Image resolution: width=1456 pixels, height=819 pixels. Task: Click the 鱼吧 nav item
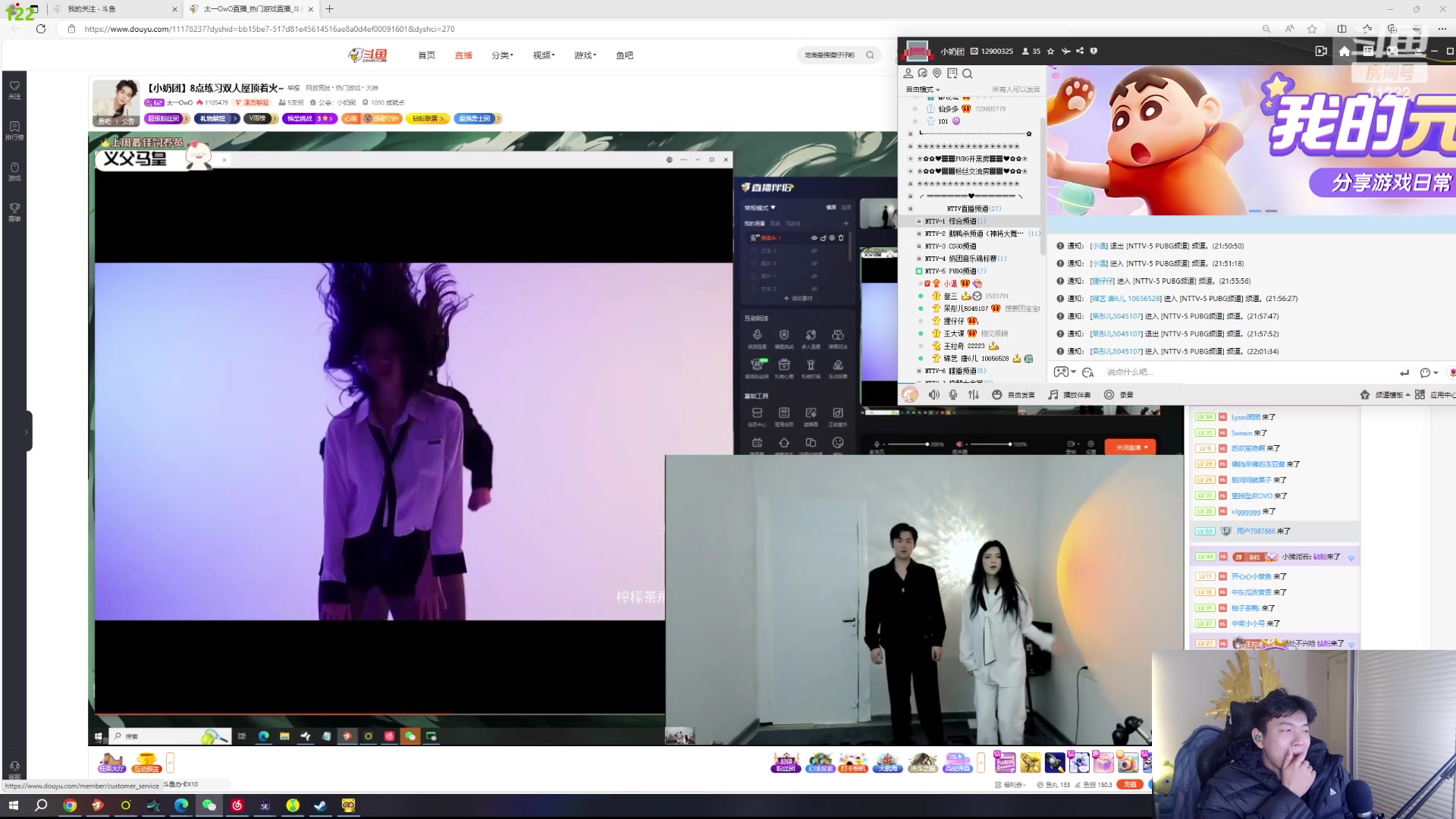tap(624, 55)
